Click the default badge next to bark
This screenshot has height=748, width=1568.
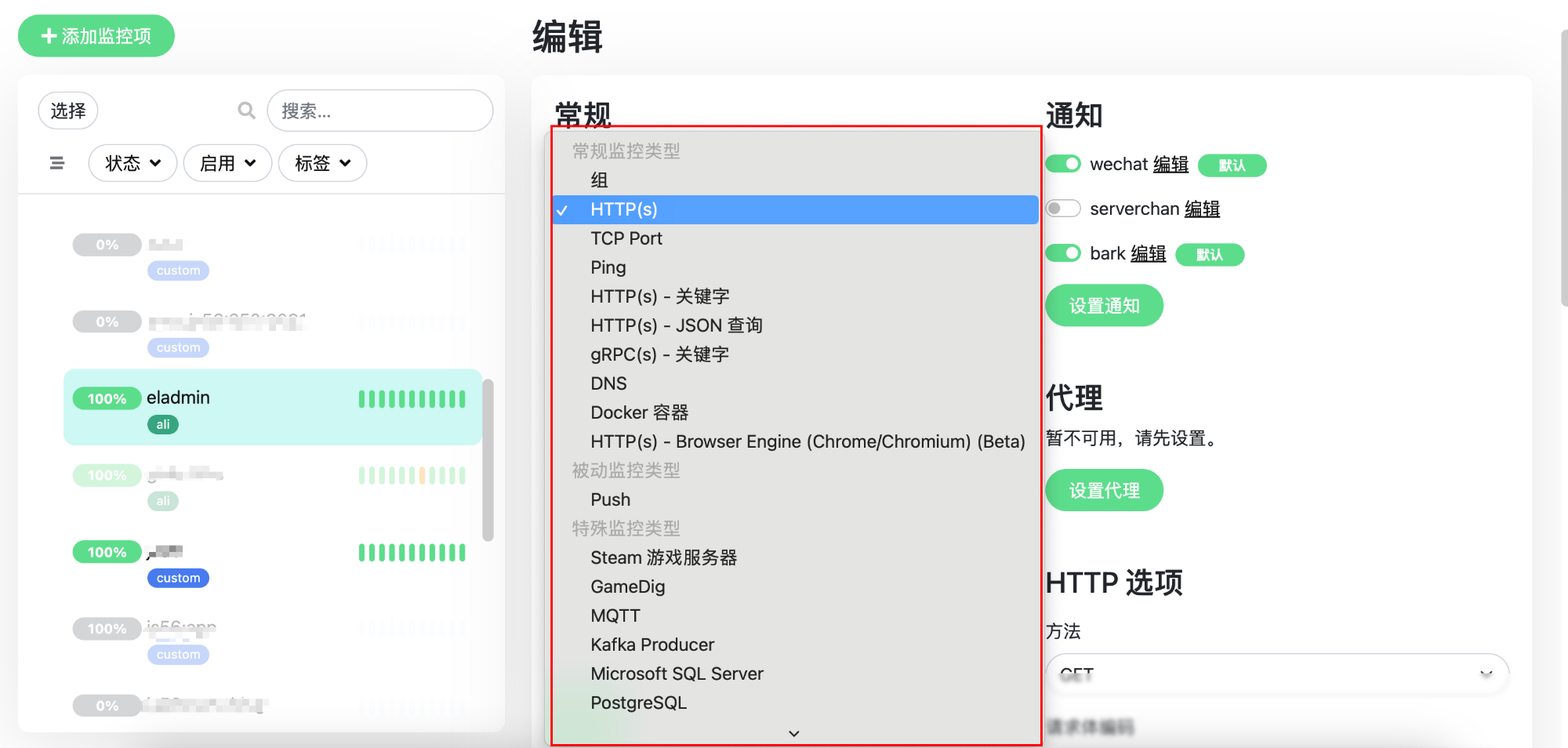tap(1209, 255)
